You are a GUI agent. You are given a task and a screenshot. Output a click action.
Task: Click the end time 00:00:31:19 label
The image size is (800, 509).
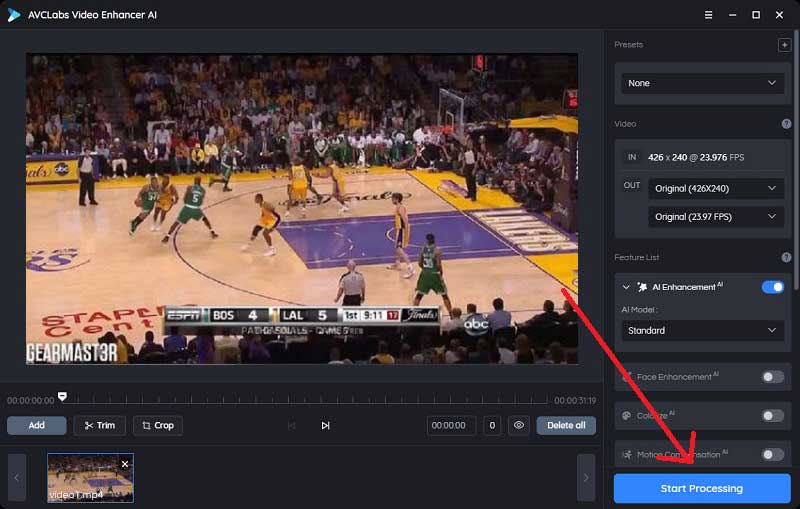[575, 401]
